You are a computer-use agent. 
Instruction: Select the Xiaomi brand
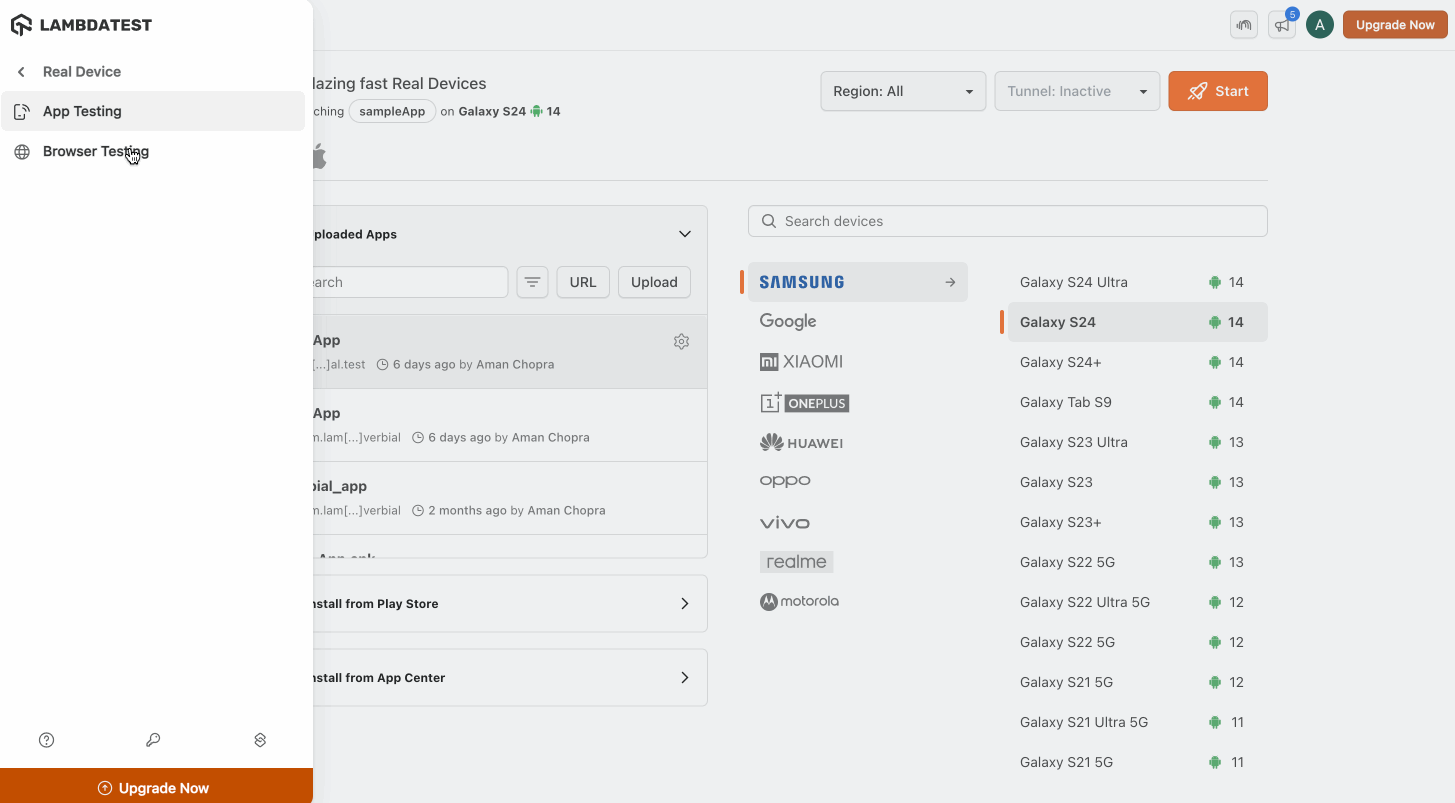(x=801, y=362)
